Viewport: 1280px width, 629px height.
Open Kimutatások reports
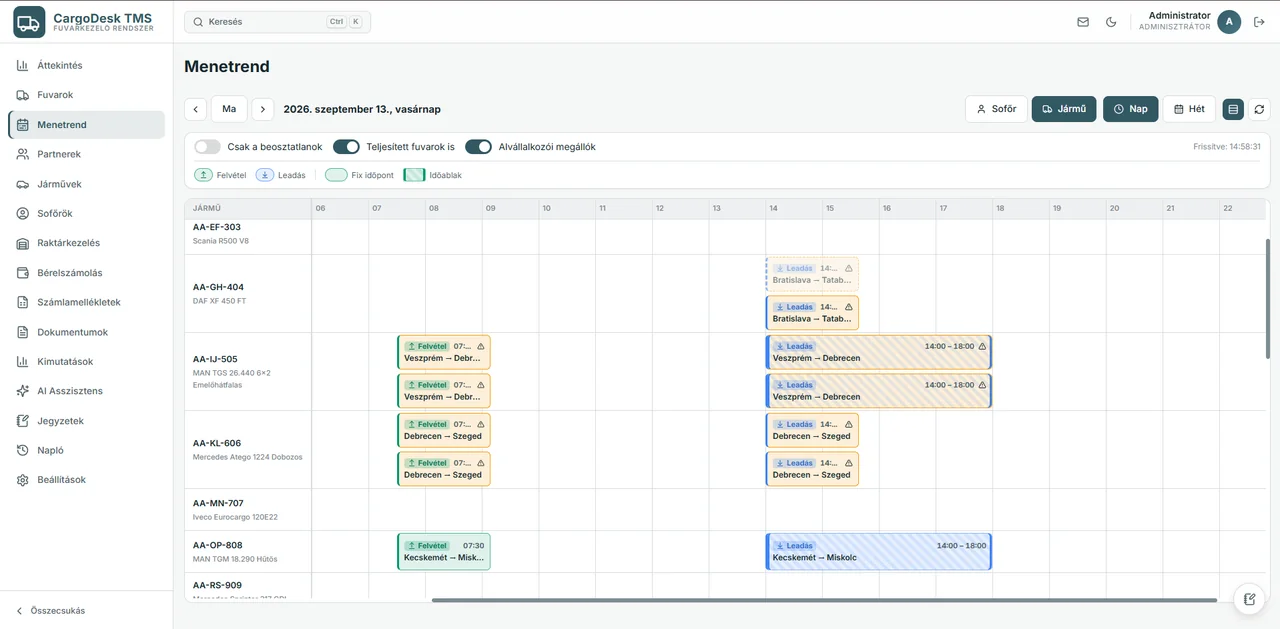86,362
